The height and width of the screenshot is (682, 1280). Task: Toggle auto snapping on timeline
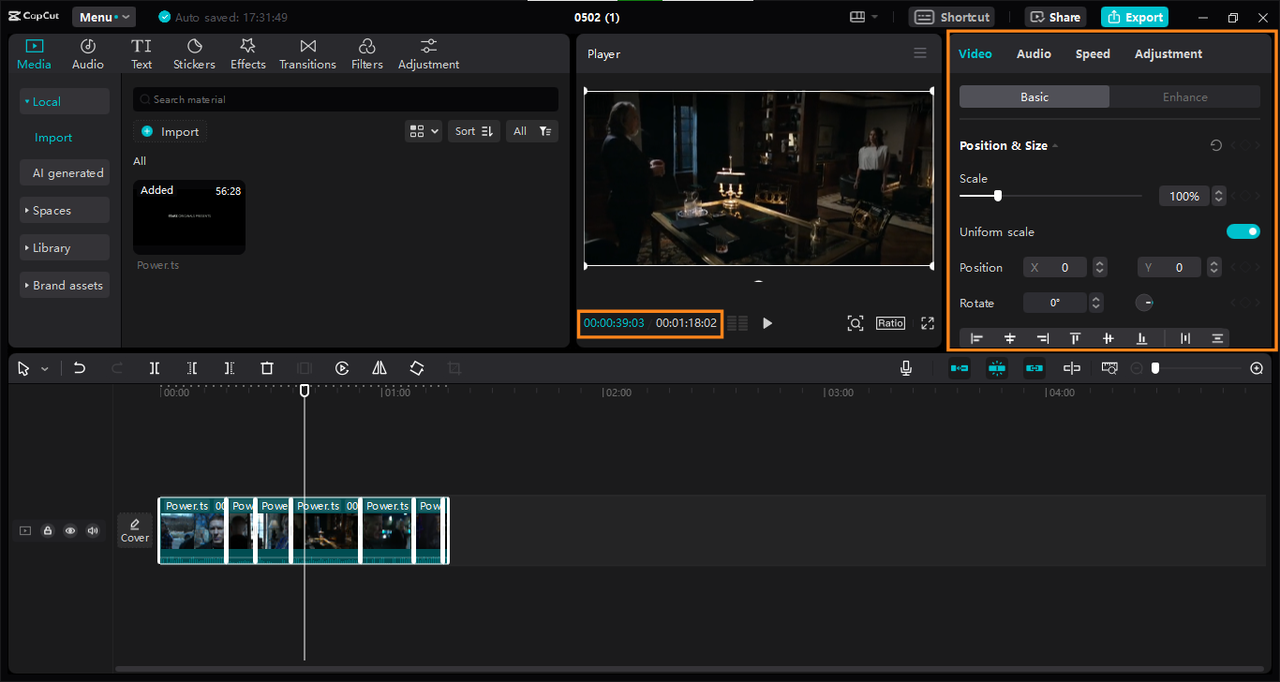tap(997, 368)
